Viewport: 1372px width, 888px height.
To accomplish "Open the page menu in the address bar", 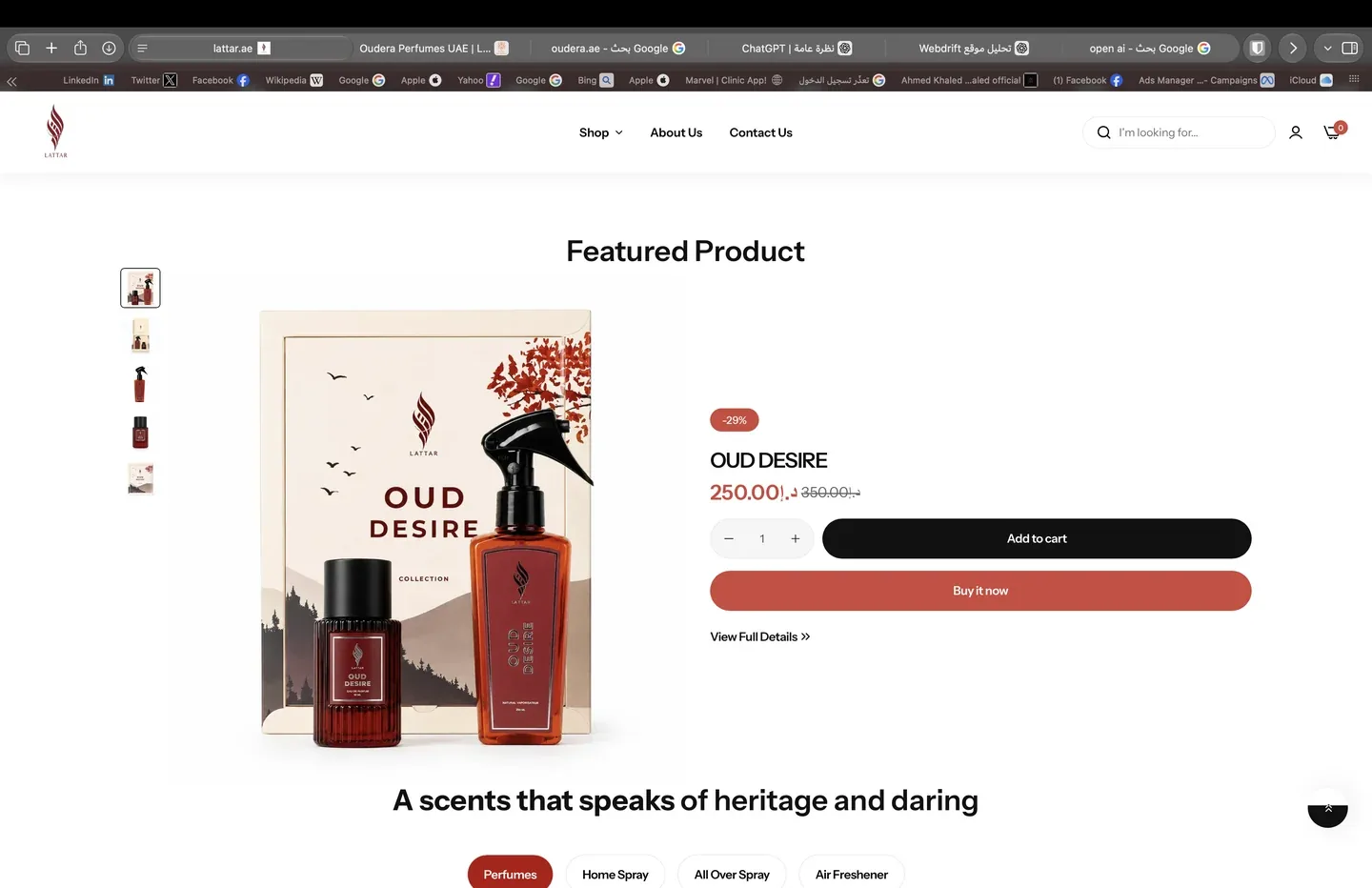I will (142, 48).
